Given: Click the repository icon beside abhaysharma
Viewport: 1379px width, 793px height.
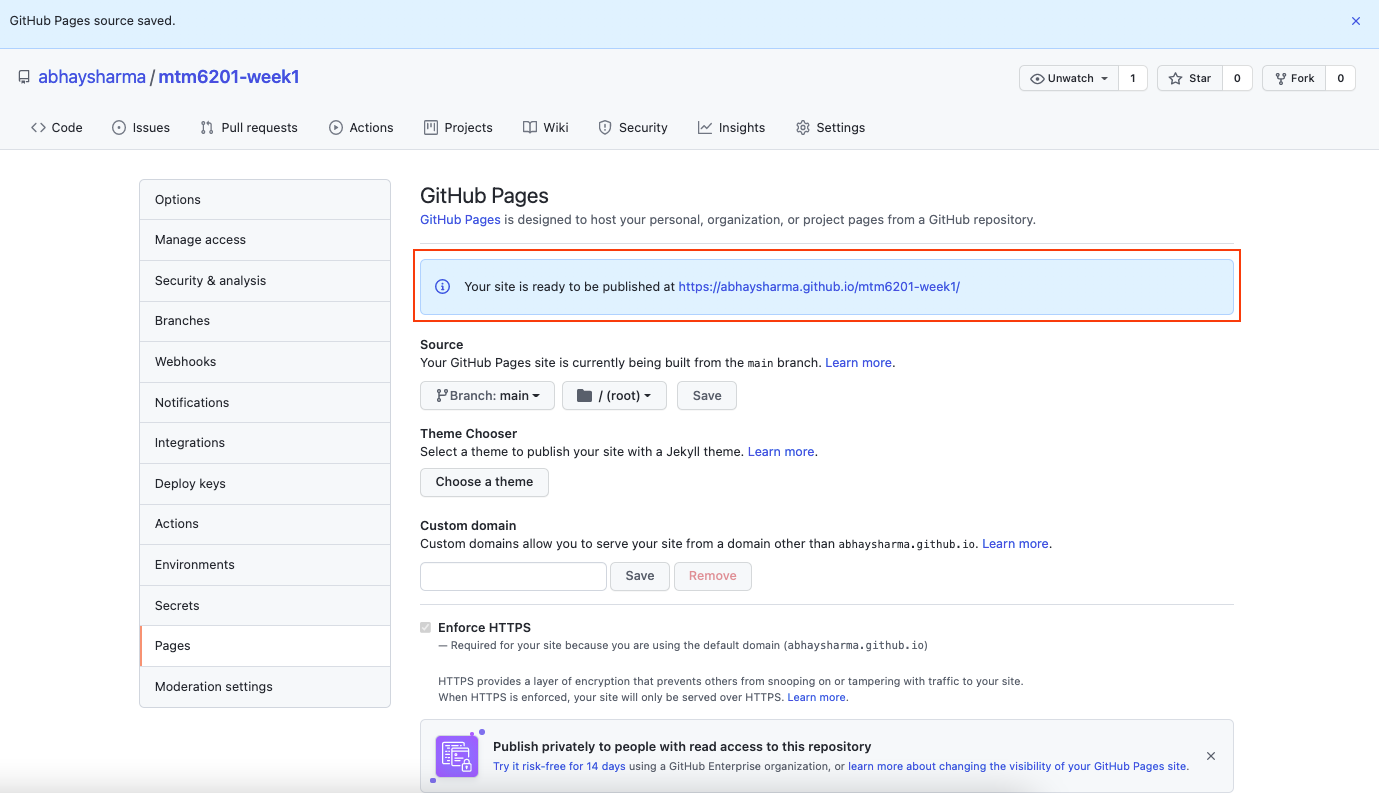Looking at the screenshot, I should coord(24,77).
